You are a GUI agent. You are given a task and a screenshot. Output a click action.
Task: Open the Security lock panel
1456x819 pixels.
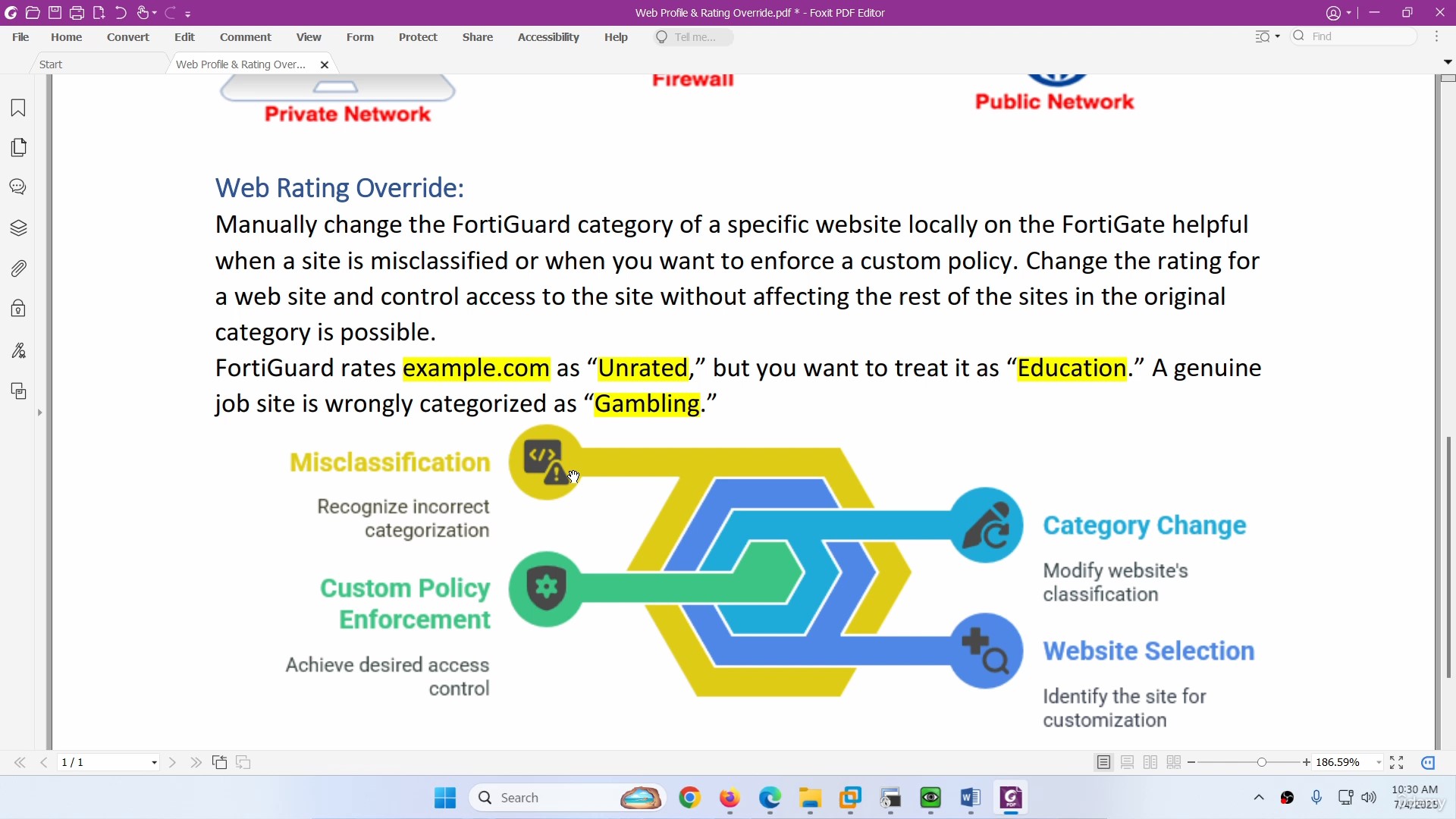(18, 309)
